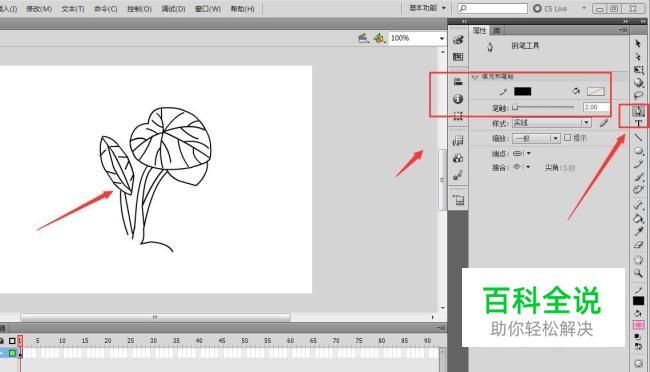Toggle the green outline square of the layer
Screen dimensions: 650x372
pos(12,353)
